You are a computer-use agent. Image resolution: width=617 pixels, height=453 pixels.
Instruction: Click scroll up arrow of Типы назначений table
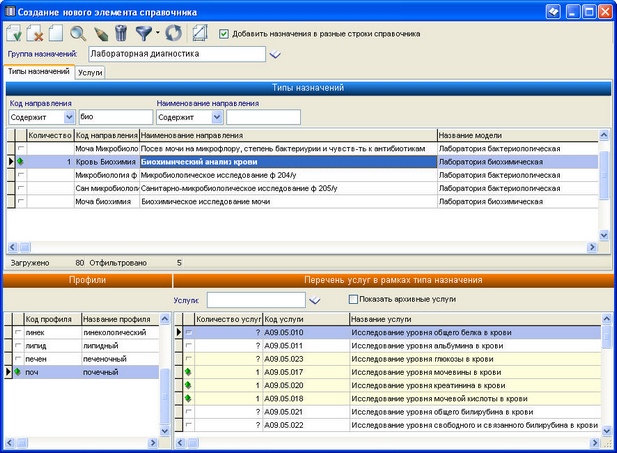coord(604,135)
